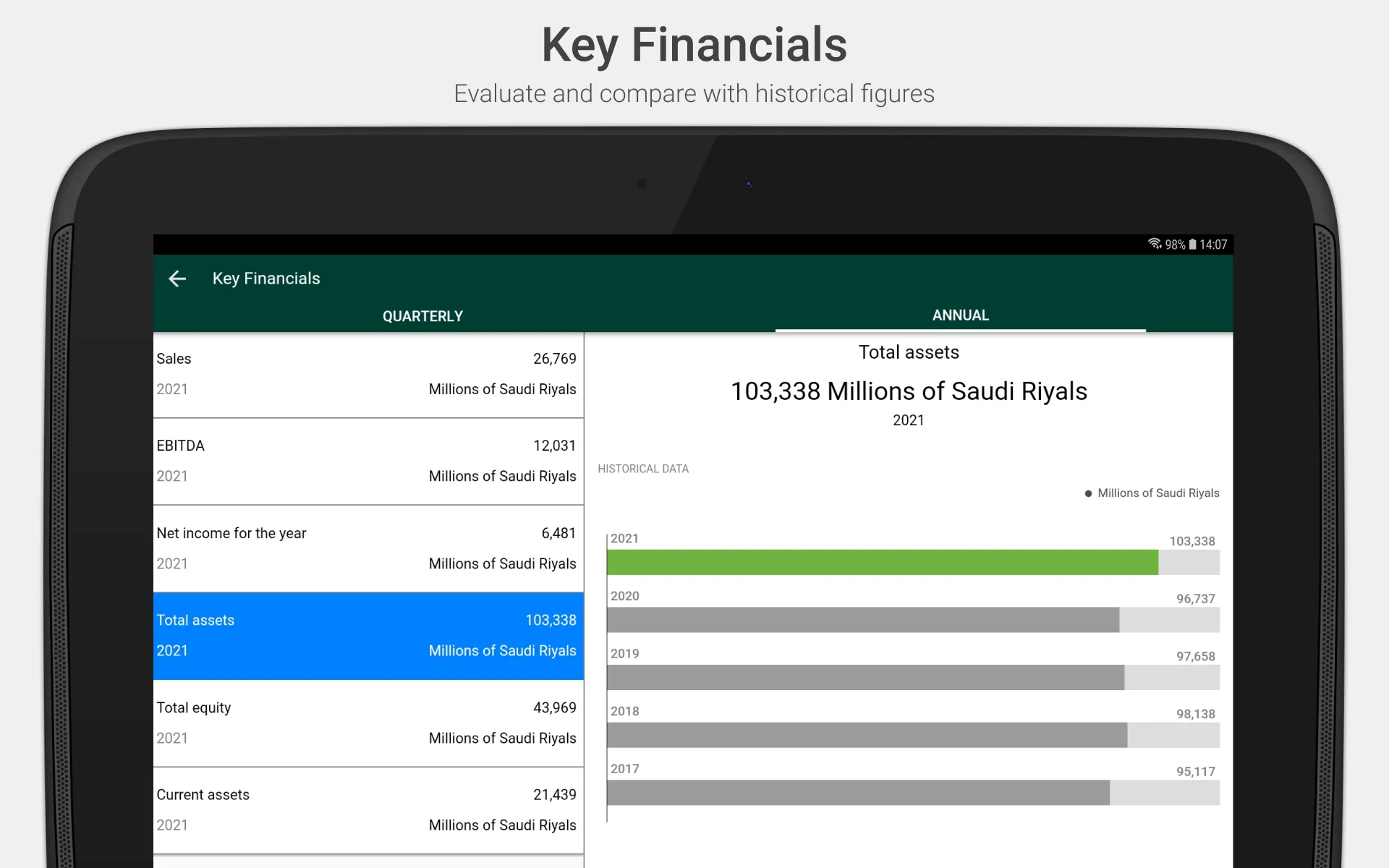
Task: Click the 98,138 value label
Action: [x=1195, y=714]
